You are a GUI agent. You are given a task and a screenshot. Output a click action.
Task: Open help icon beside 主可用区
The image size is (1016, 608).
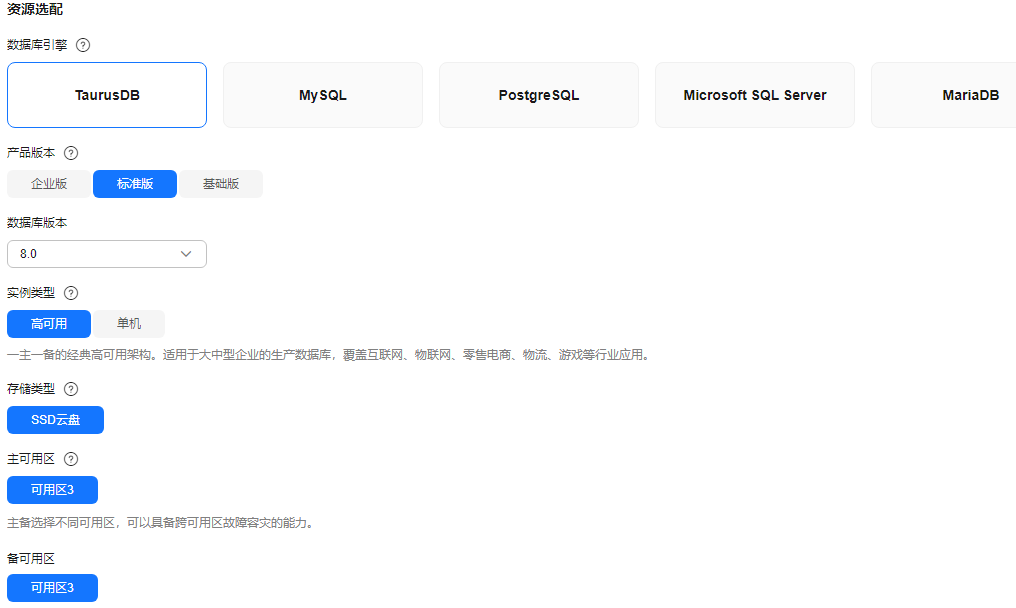pos(71,459)
